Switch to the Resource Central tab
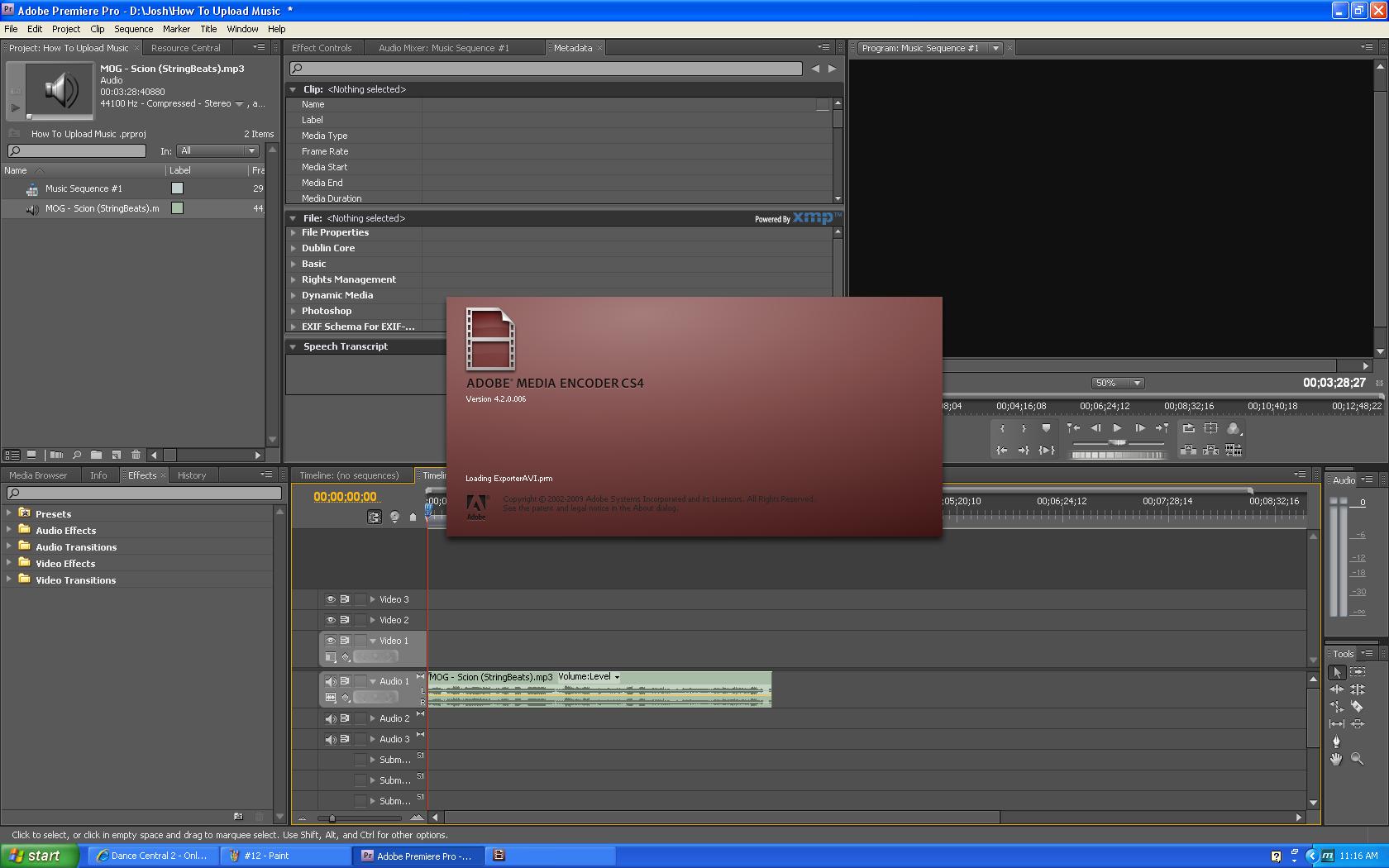The width and height of the screenshot is (1389, 868). (x=186, y=48)
